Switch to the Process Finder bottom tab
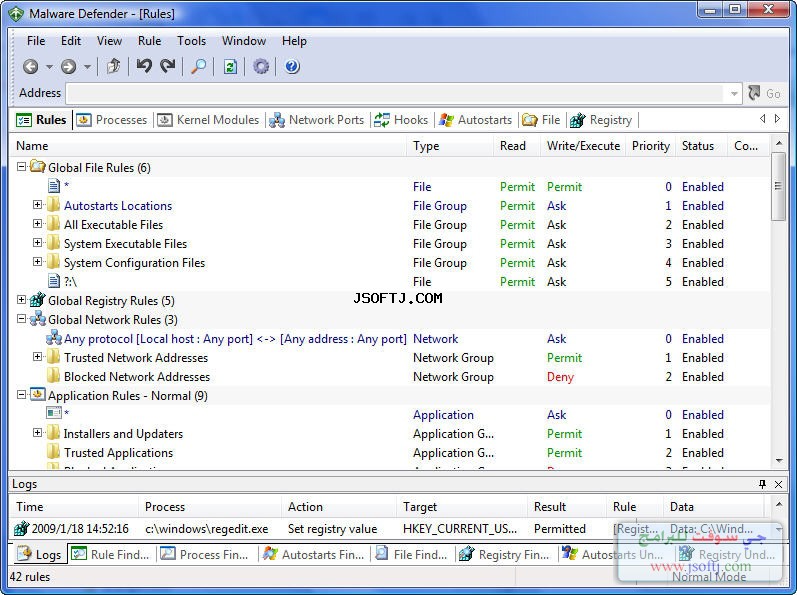The image size is (797, 595). [x=204, y=555]
